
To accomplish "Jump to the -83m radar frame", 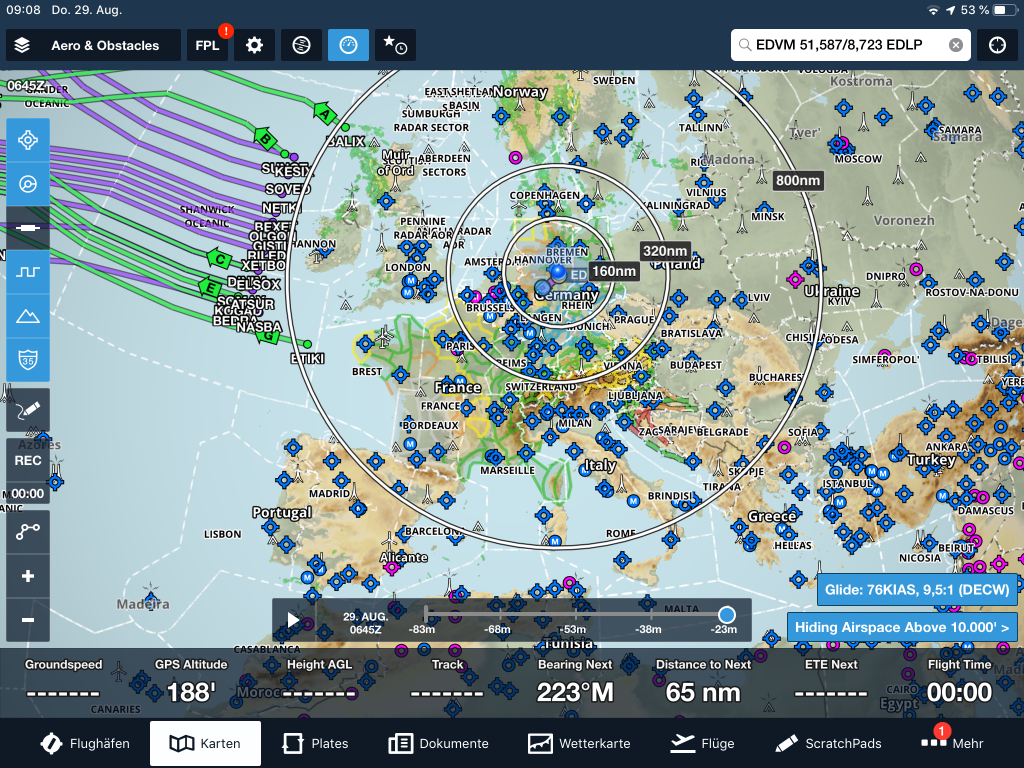I will point(422,629).
